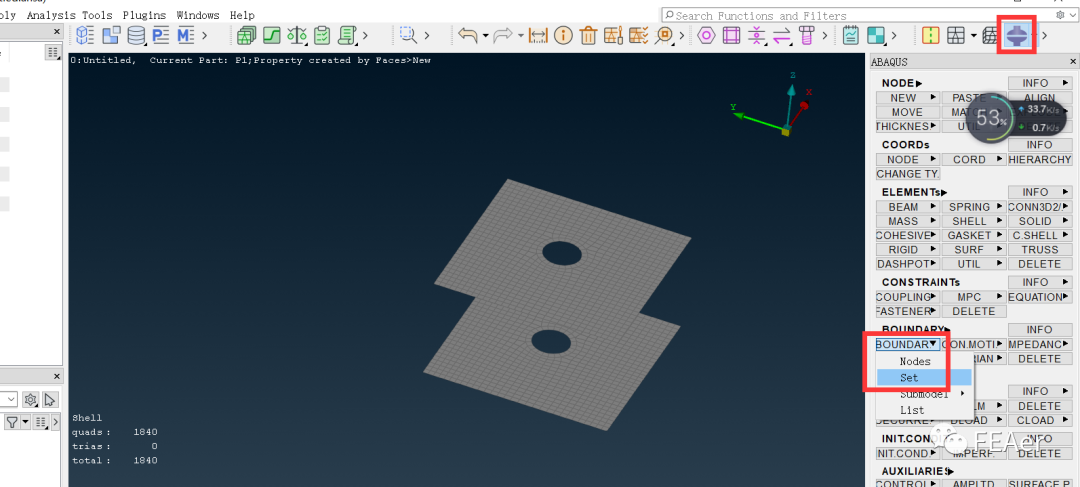Viewport: 1080px width, 487px height.
Task: Click the balance scales compare icon
Action: (x=297, y=35)
